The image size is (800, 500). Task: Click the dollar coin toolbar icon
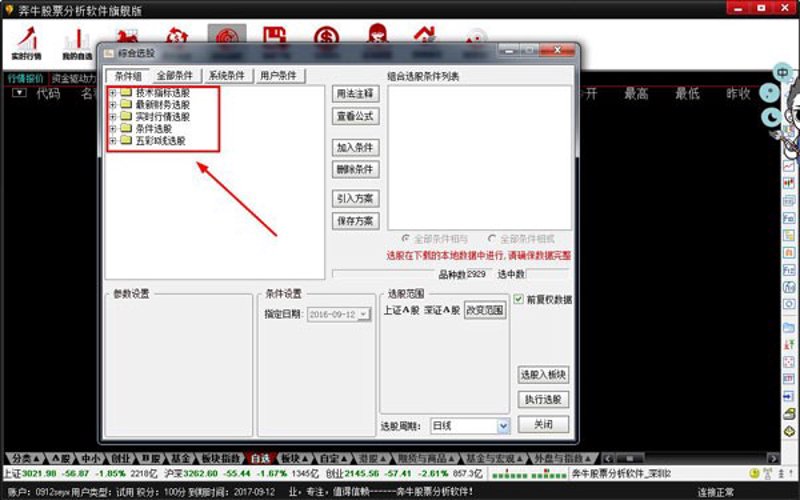click(327, 36)
